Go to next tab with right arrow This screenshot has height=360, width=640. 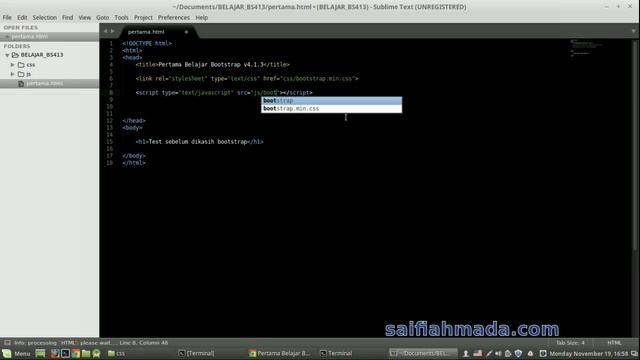(x=113, y=31)
